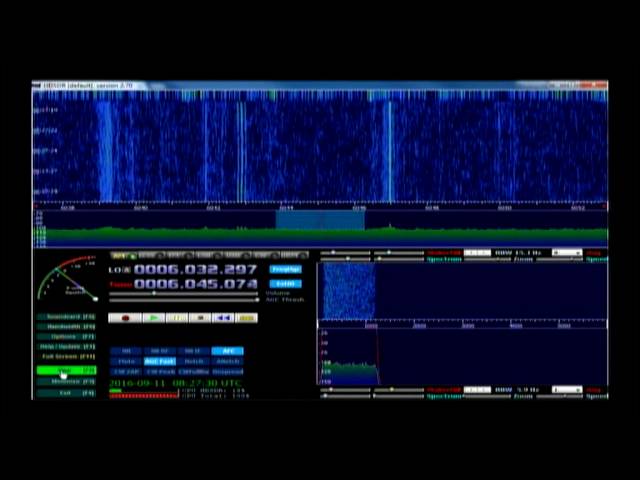Viewport: 640px width, 480px height.
Task: Open the Soundcard [F5] settings
Action: [66, 317]
